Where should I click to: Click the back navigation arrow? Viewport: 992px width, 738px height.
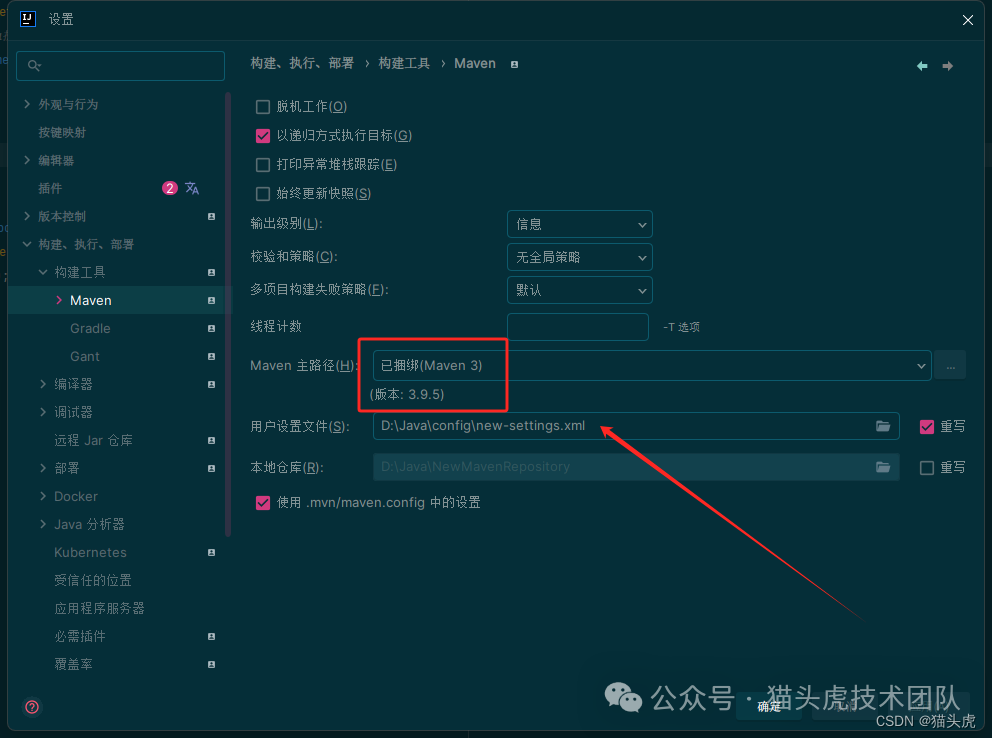[922, 66]
